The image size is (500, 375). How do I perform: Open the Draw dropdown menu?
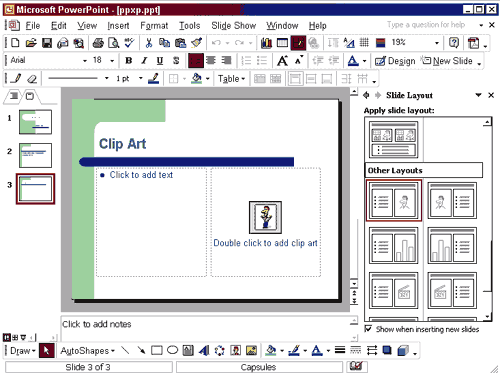click(x=22, y=351)
